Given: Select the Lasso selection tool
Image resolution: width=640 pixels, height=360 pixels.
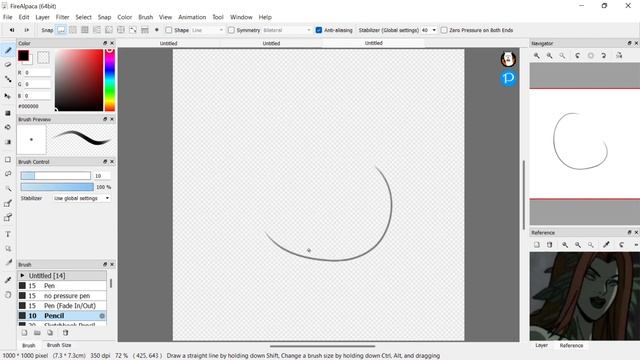Looking at the screenshot, I should tap(8, 174).
